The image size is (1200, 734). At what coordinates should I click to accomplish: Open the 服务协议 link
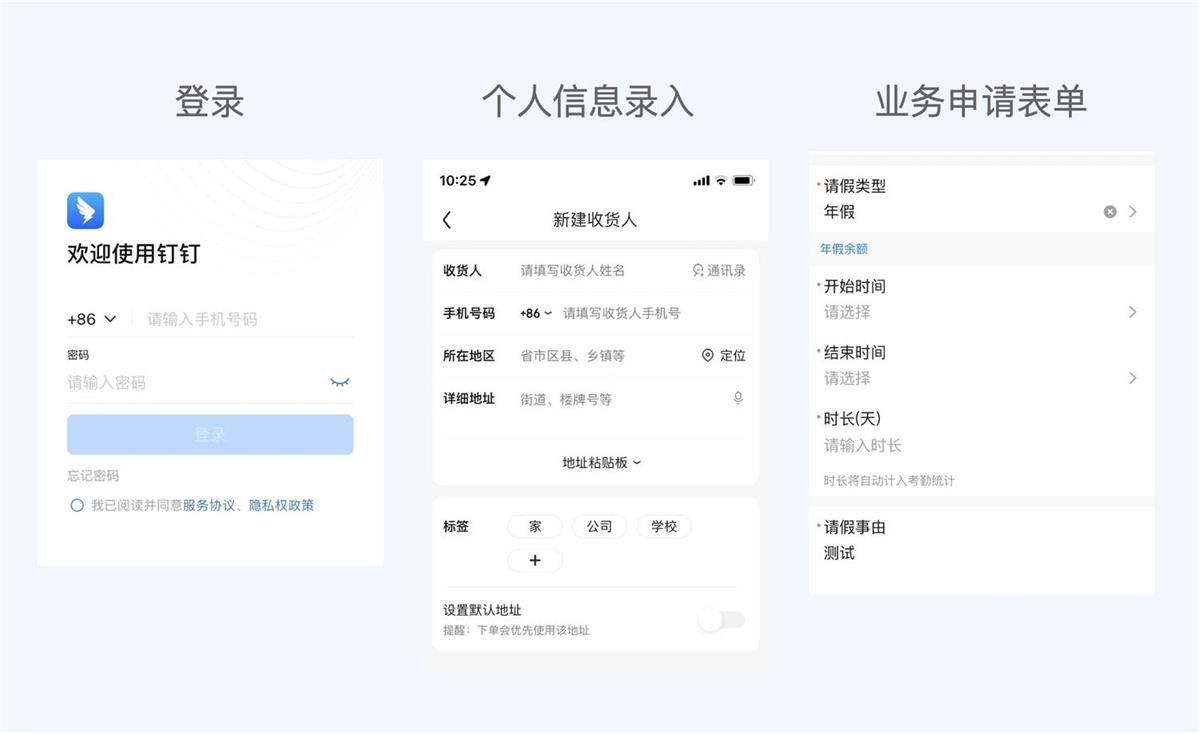[209, 506]
